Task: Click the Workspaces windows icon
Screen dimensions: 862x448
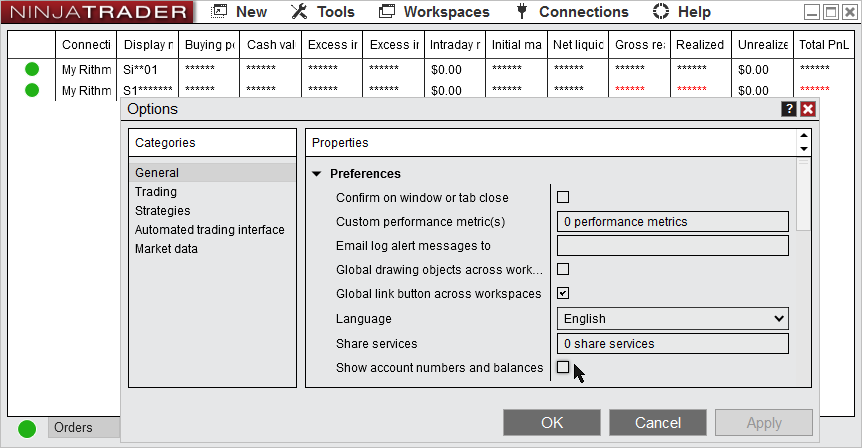Action: click(387, 11)
